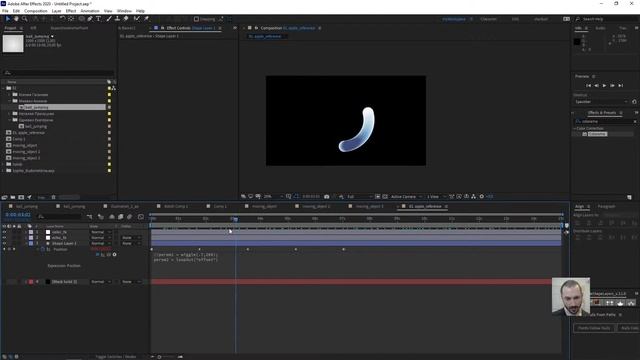Open the viewer magnification ratio dropdown
The image size is (640, 360).
click(x=273, y=196)
